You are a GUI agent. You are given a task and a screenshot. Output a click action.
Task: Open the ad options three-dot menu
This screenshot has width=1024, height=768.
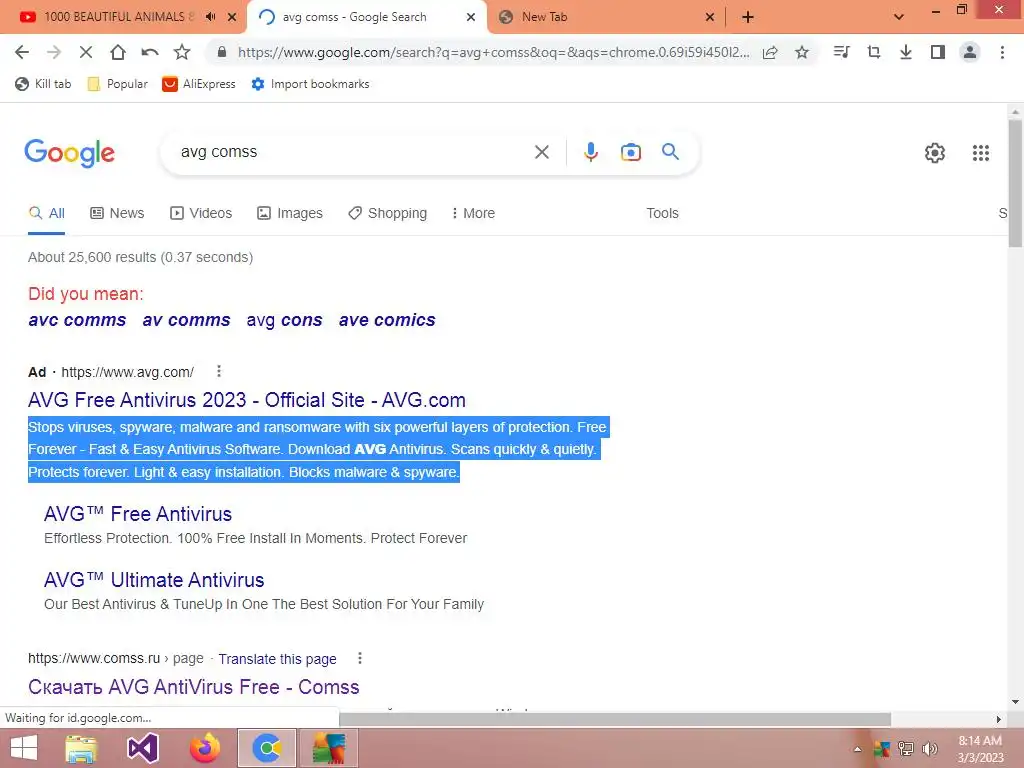(x=219, y=372)
